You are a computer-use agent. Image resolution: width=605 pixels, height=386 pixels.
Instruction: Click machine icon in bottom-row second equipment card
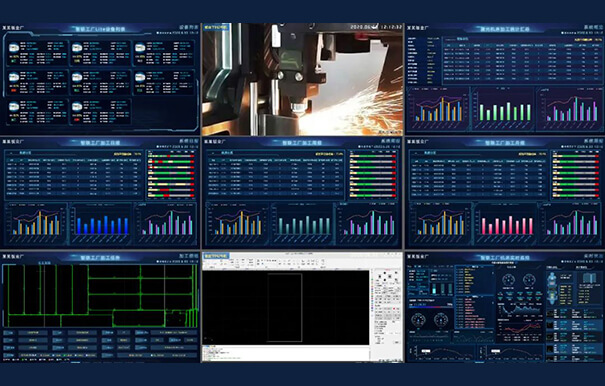point(77,107)
